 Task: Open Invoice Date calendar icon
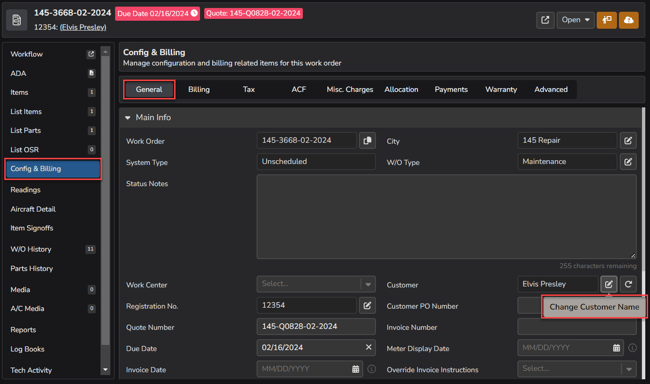point(355,369)
